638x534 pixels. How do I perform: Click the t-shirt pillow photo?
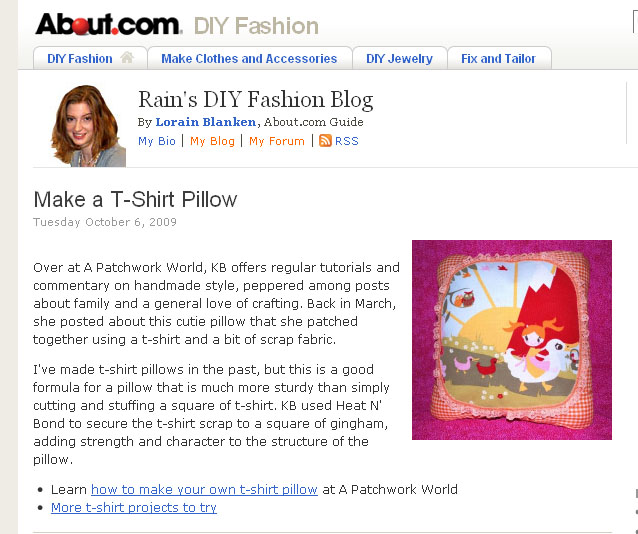pyautogui.click(x=512, y=340)
